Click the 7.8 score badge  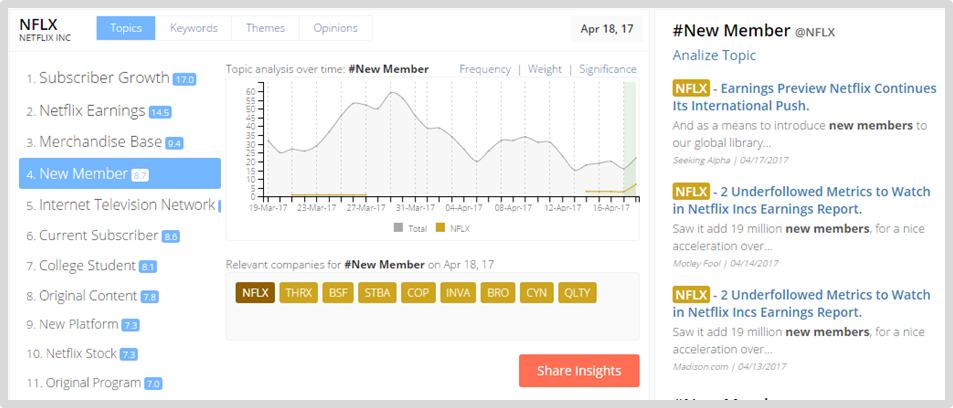tap(150, 297)
